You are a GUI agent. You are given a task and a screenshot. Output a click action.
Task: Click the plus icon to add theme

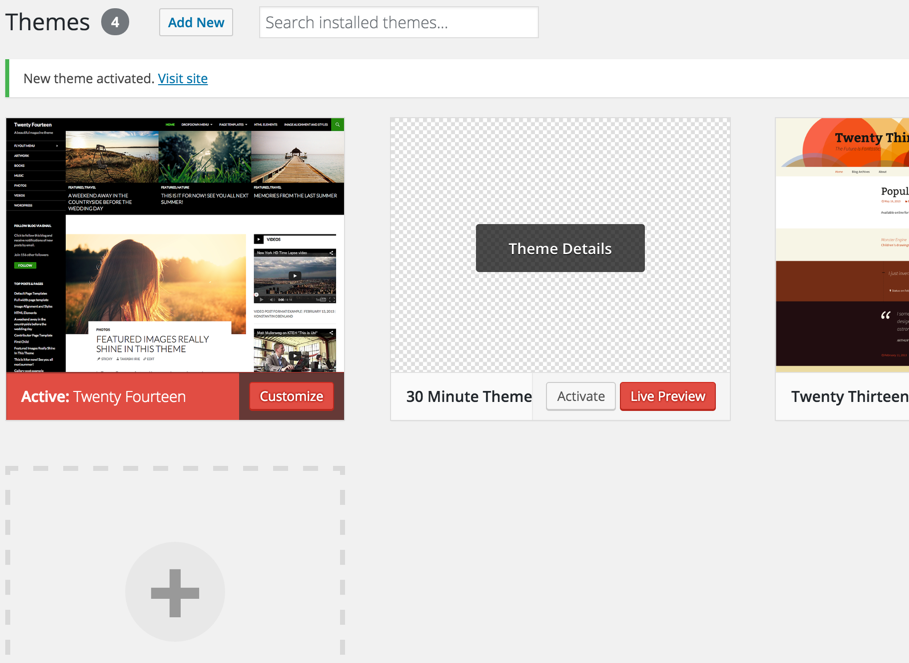tap(175, 592)
